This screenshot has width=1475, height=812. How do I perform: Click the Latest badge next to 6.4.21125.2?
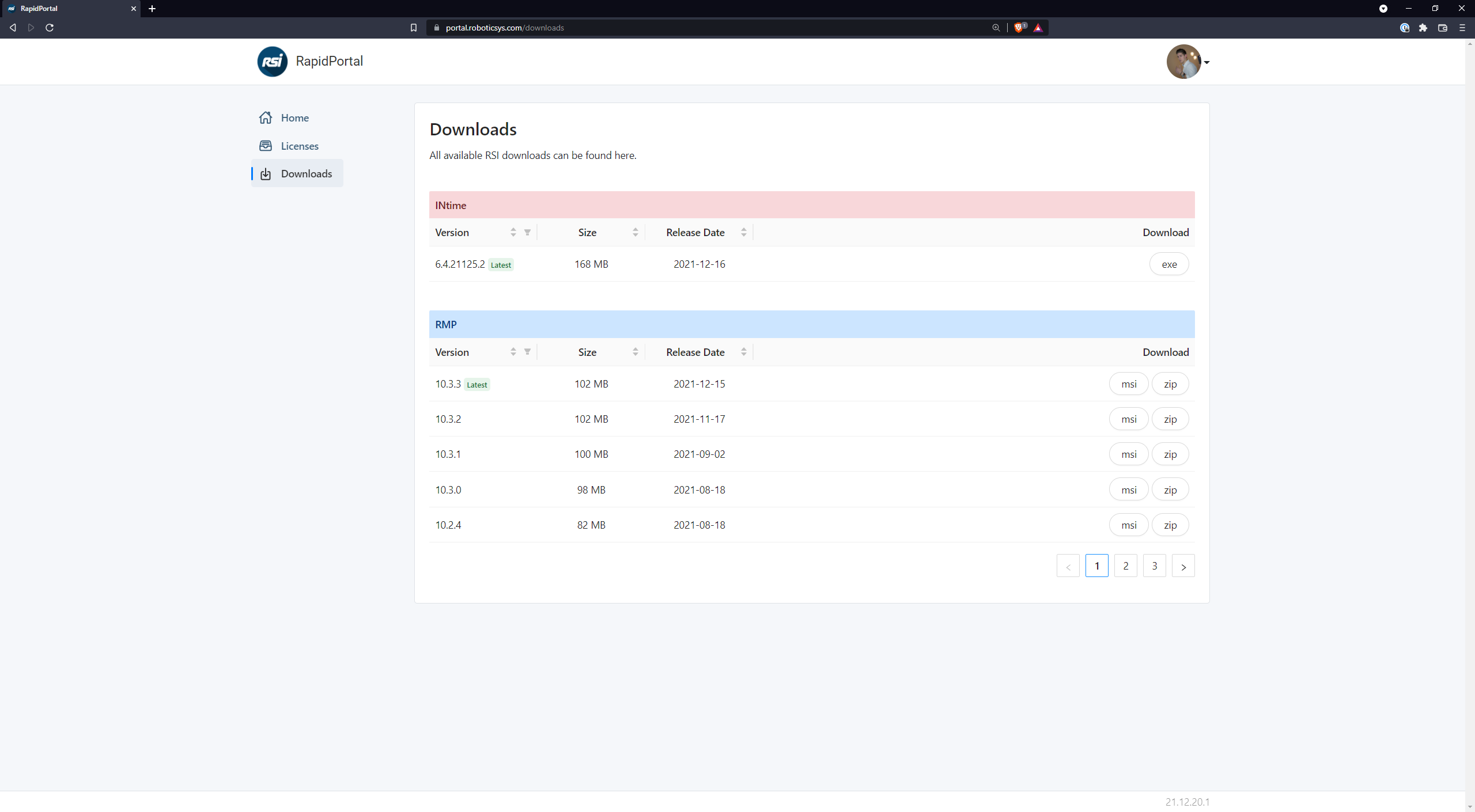pyautogui.click(x=501, y=265)
